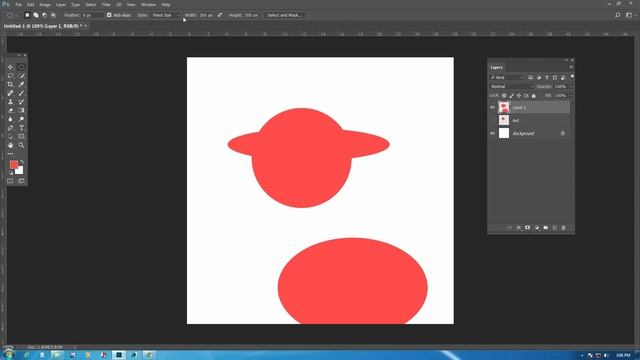The height and width of the screenshot is (360, 640).
Task: Toggle Lock all padlock icon
Action: coord(533,96)
